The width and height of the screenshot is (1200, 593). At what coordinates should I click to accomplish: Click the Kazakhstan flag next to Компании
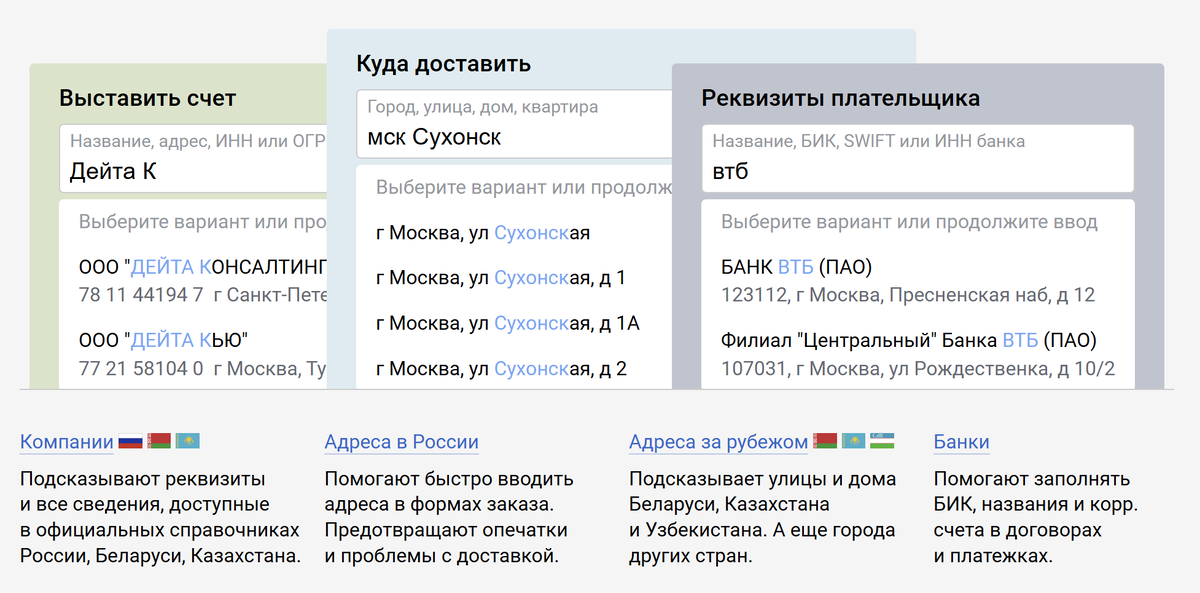pyautogui.click(x=187, y=441)
